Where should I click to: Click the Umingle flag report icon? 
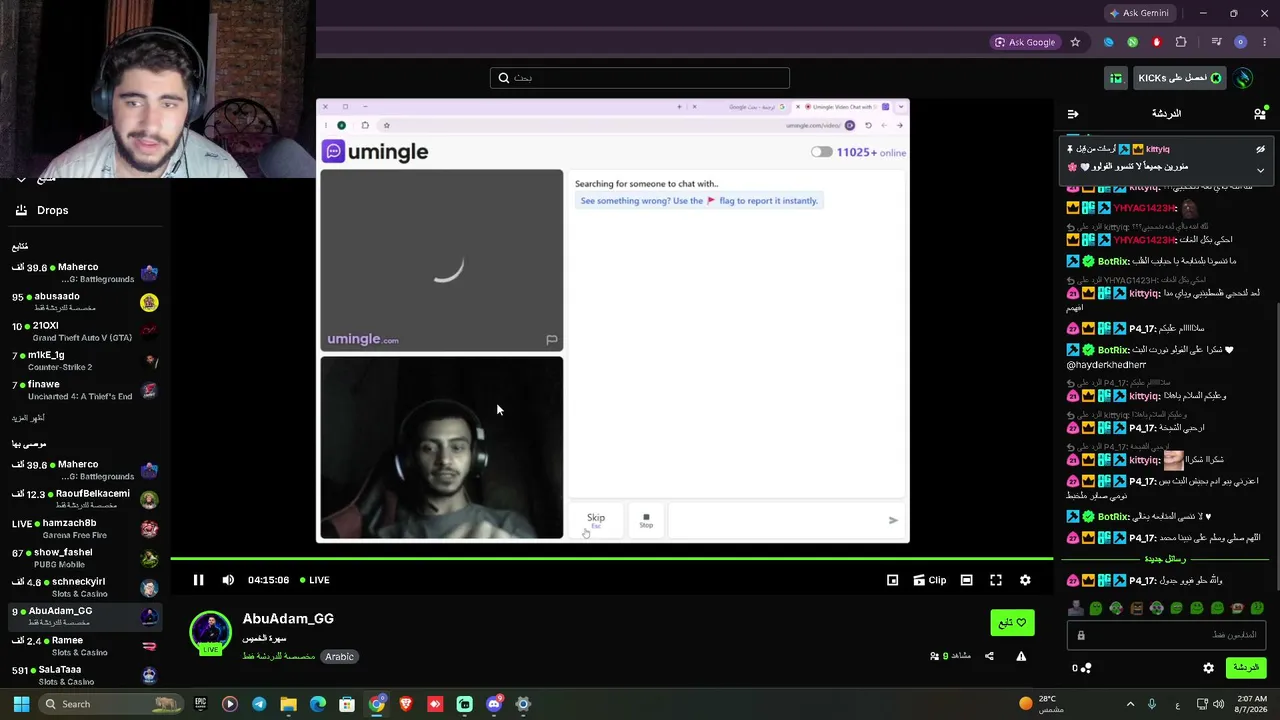click(551, 340)
